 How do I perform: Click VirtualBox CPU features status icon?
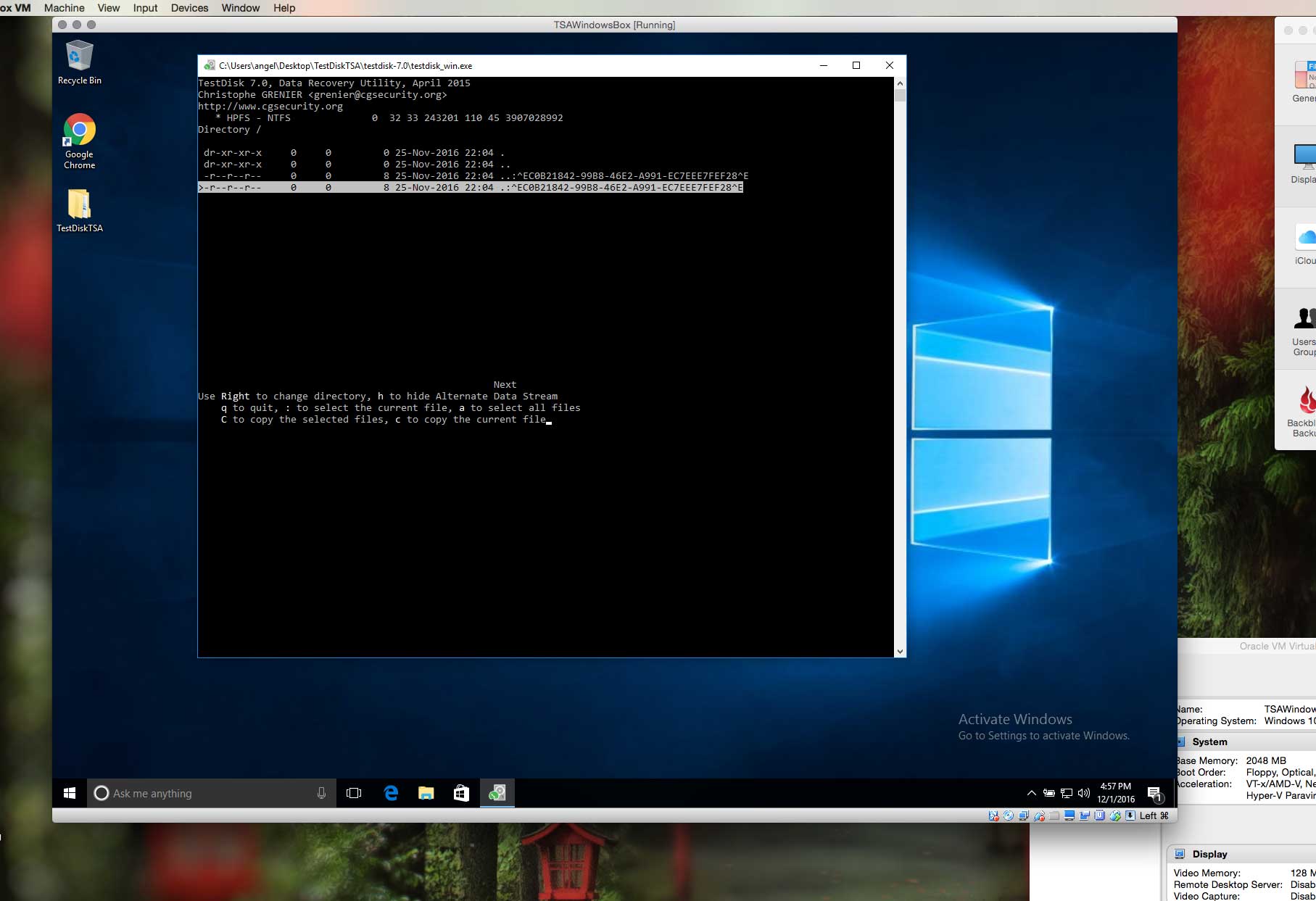[x=1099, y=815]
